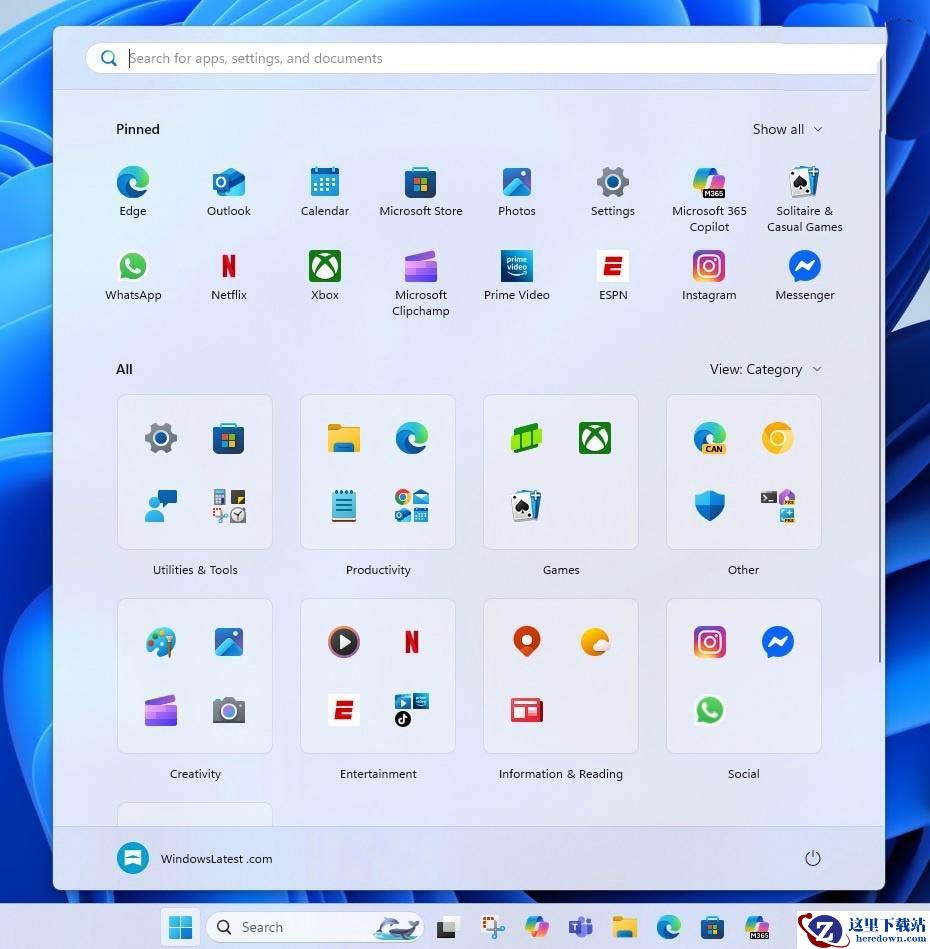930x949 pixels.
Task: Open Microsoft Store on the taskbar
Action: click(x=712, y=927)
